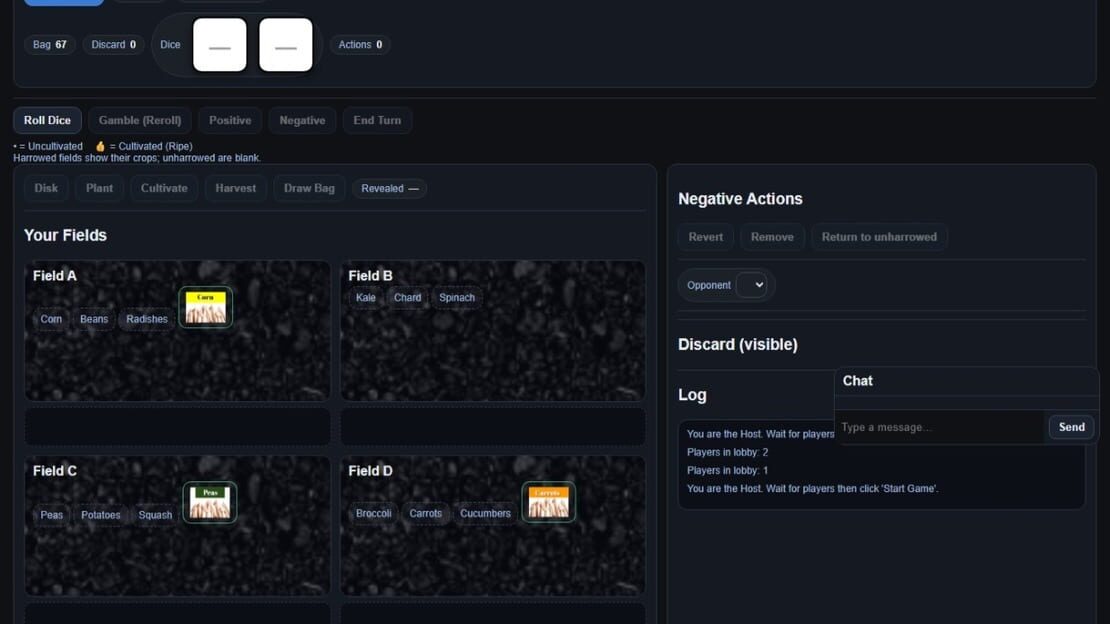This screenshot has height=624, width=1110.
Task: Select the Potatoes chip in Field C
Action: coord(101,515)
